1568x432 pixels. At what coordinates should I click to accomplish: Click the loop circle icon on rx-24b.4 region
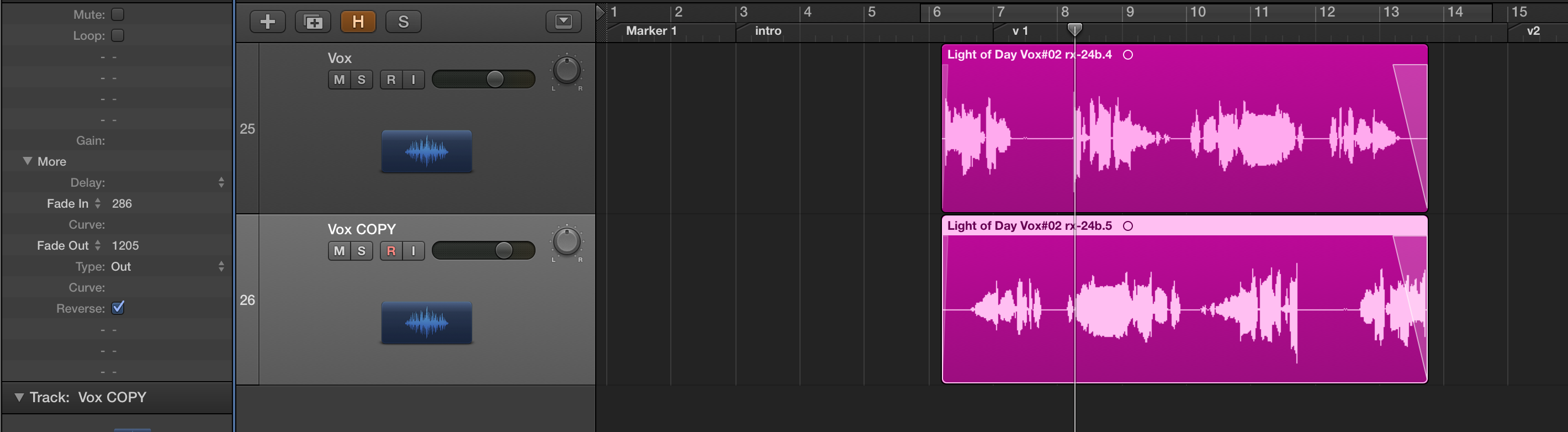[1128, 55]
